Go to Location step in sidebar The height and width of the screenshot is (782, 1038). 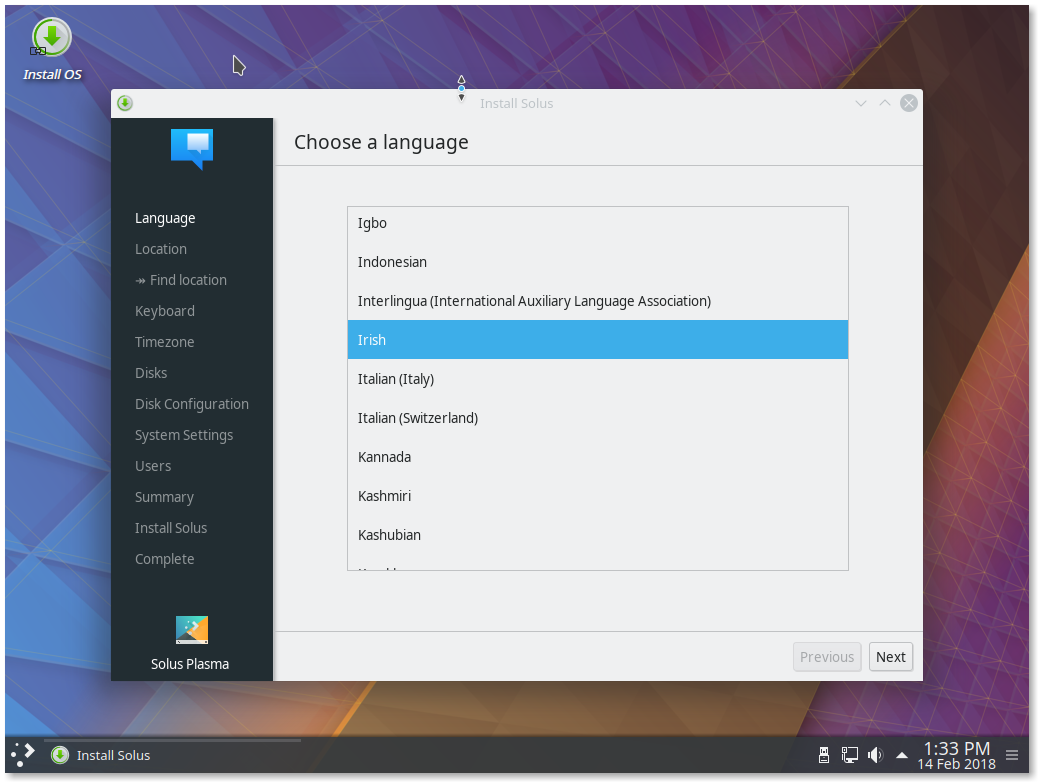point(161,249)
